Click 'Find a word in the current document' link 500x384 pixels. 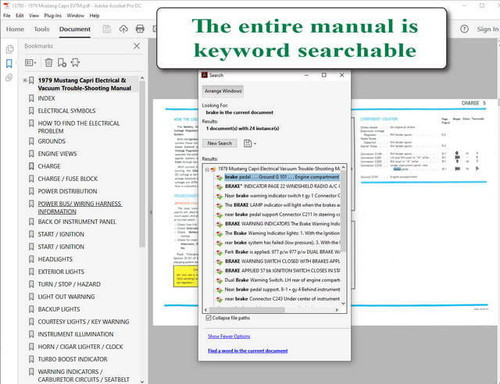pyautogui.click(x=248, y=351)
